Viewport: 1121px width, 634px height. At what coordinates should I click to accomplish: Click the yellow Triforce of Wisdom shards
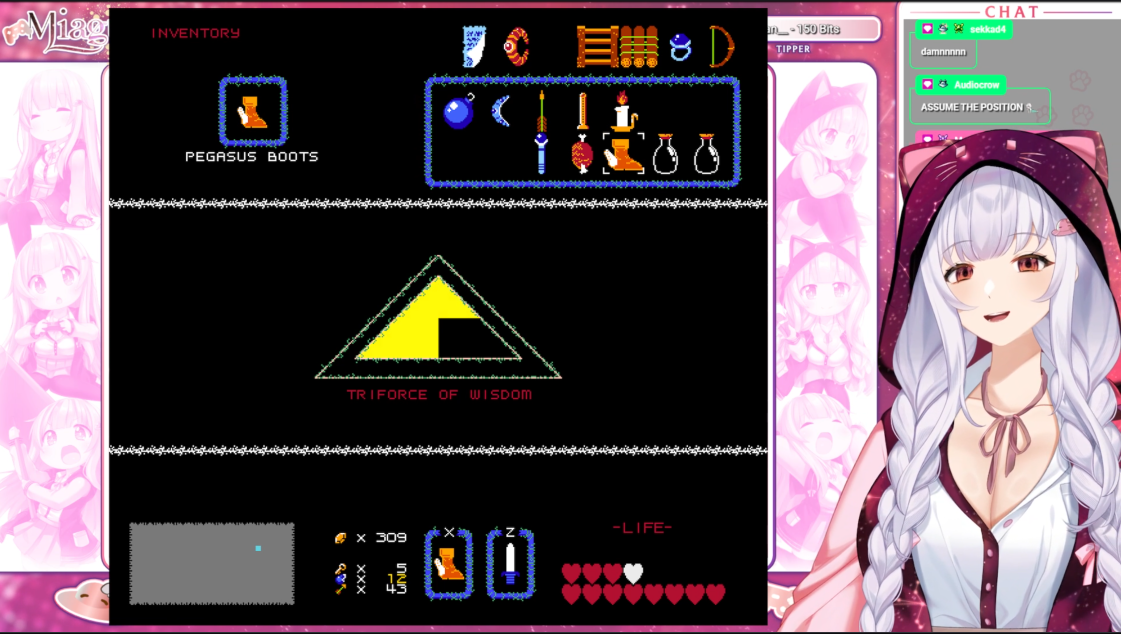(x=419, y=319)
